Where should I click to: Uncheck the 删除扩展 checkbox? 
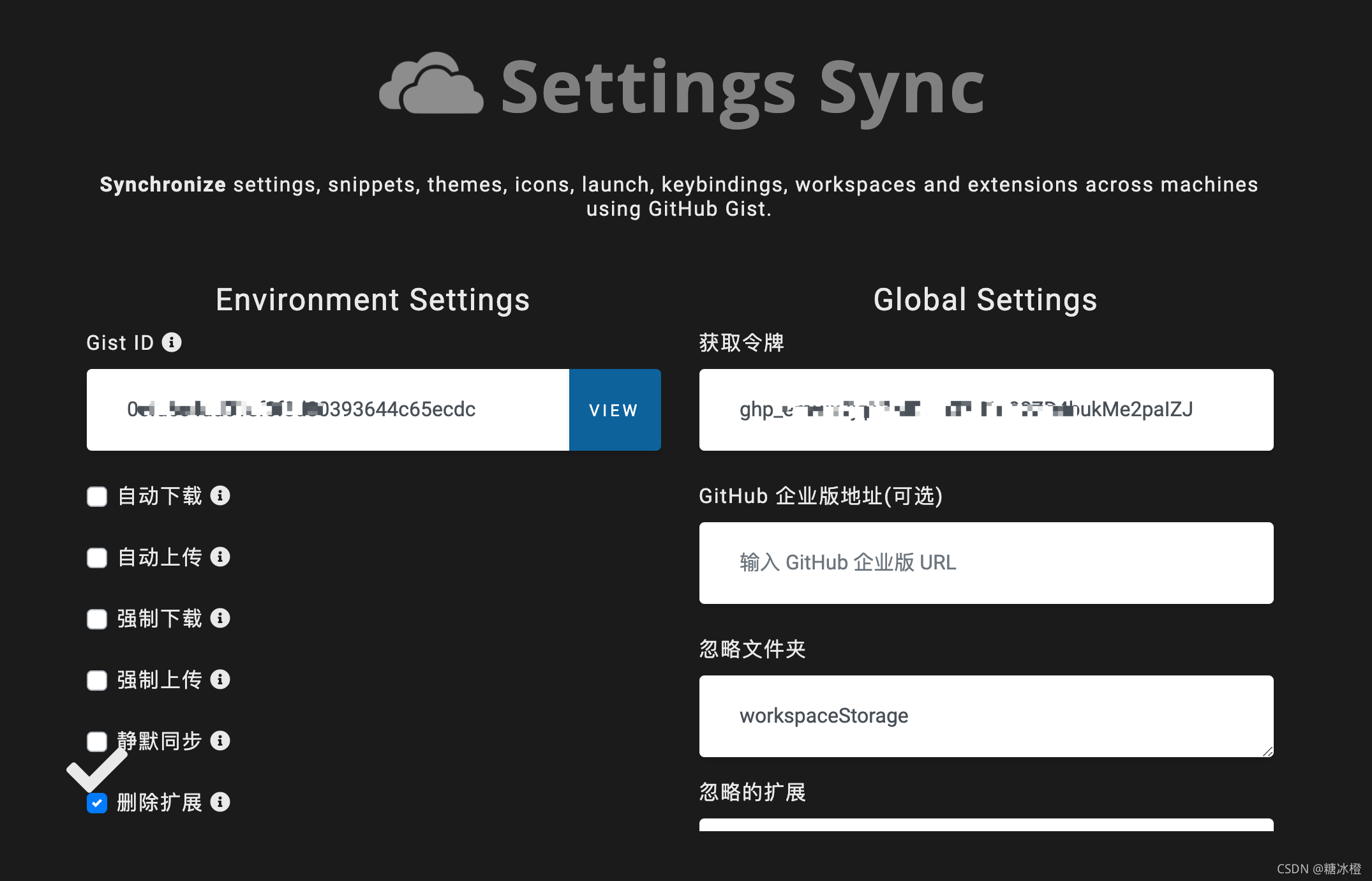(97, 803)
